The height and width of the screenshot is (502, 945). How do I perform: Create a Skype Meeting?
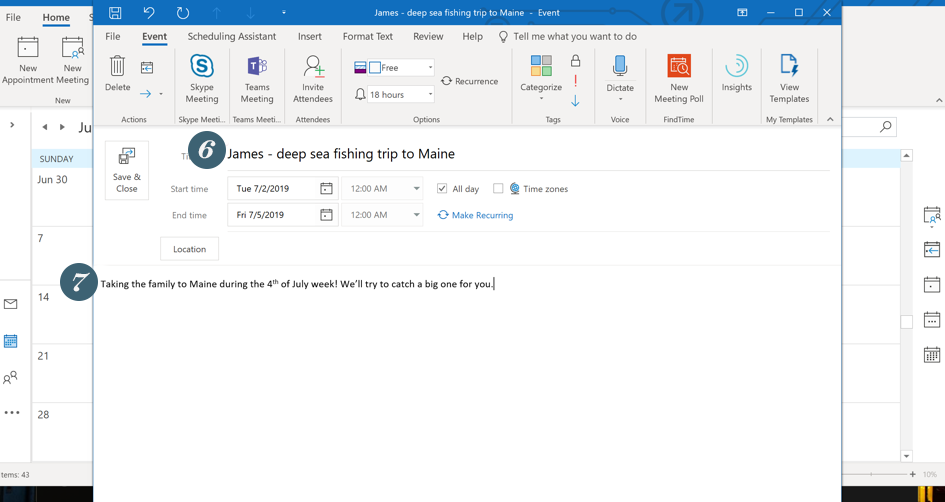[202, 78]
